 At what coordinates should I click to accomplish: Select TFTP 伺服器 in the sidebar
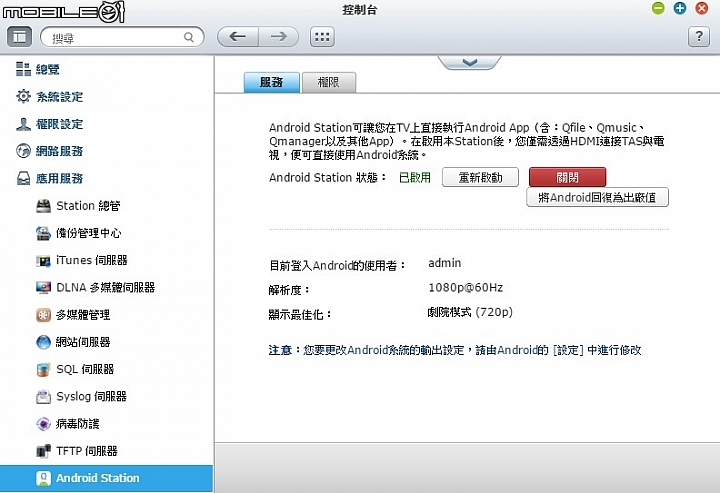pos(87,451)
